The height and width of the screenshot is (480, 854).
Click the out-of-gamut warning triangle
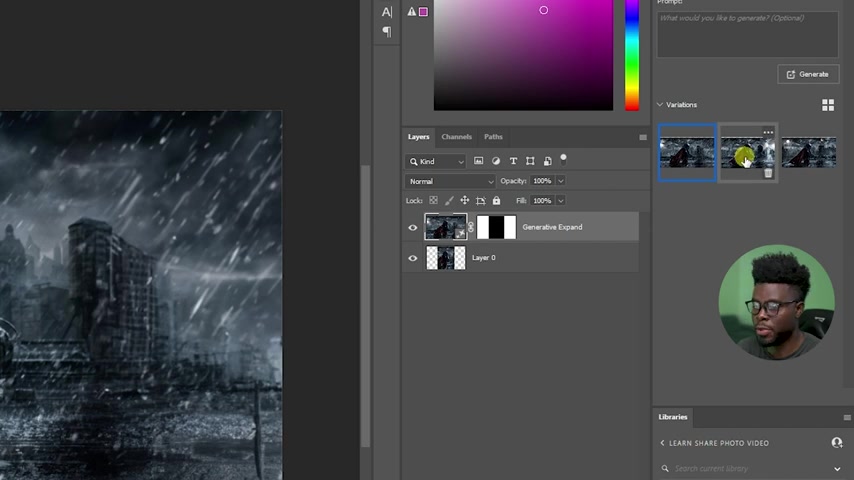[412, 11]
